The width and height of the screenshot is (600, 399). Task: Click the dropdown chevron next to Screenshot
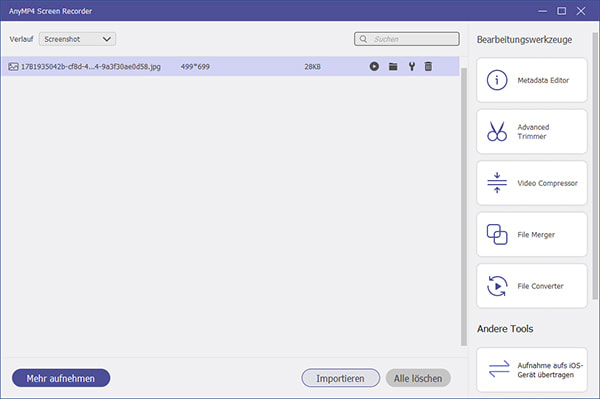point(107,39)
